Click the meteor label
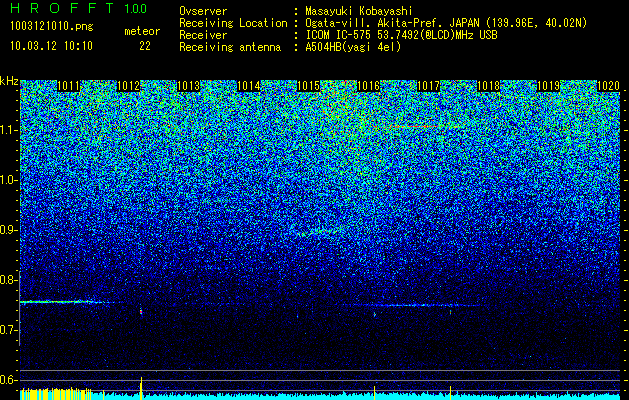 click(x=142, y=31)
